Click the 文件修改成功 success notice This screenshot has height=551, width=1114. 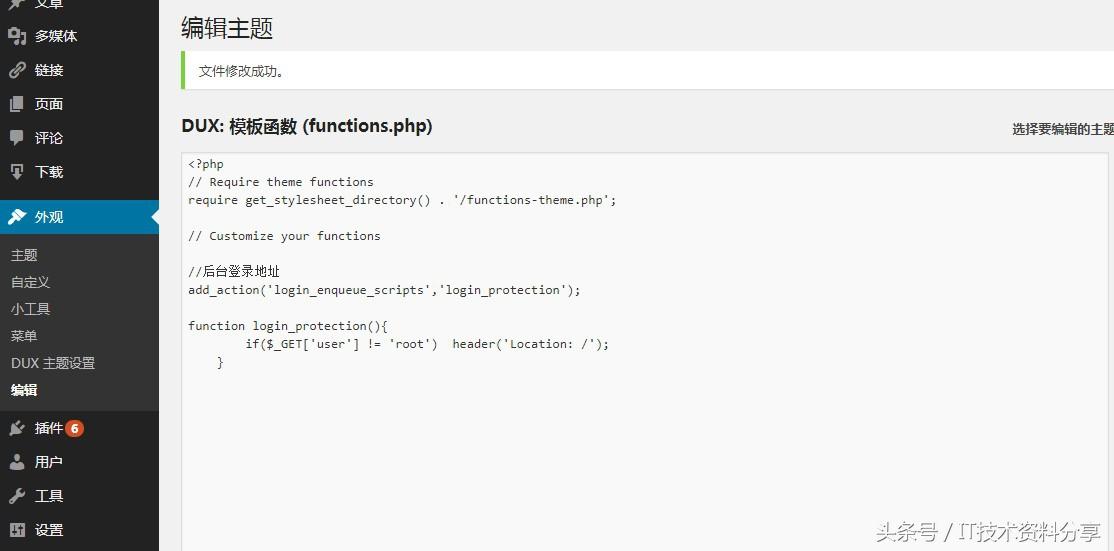pyautogui.click(x=242, y=71)
